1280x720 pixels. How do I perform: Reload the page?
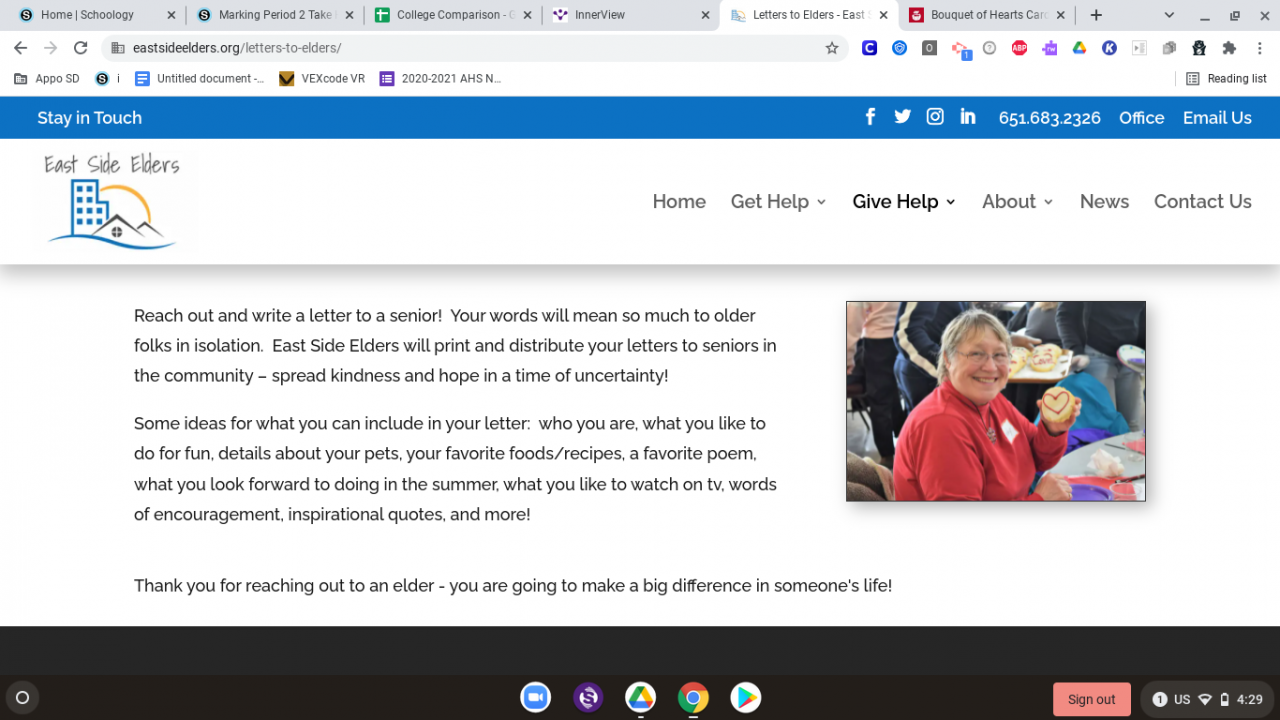(x=81, y=48)
